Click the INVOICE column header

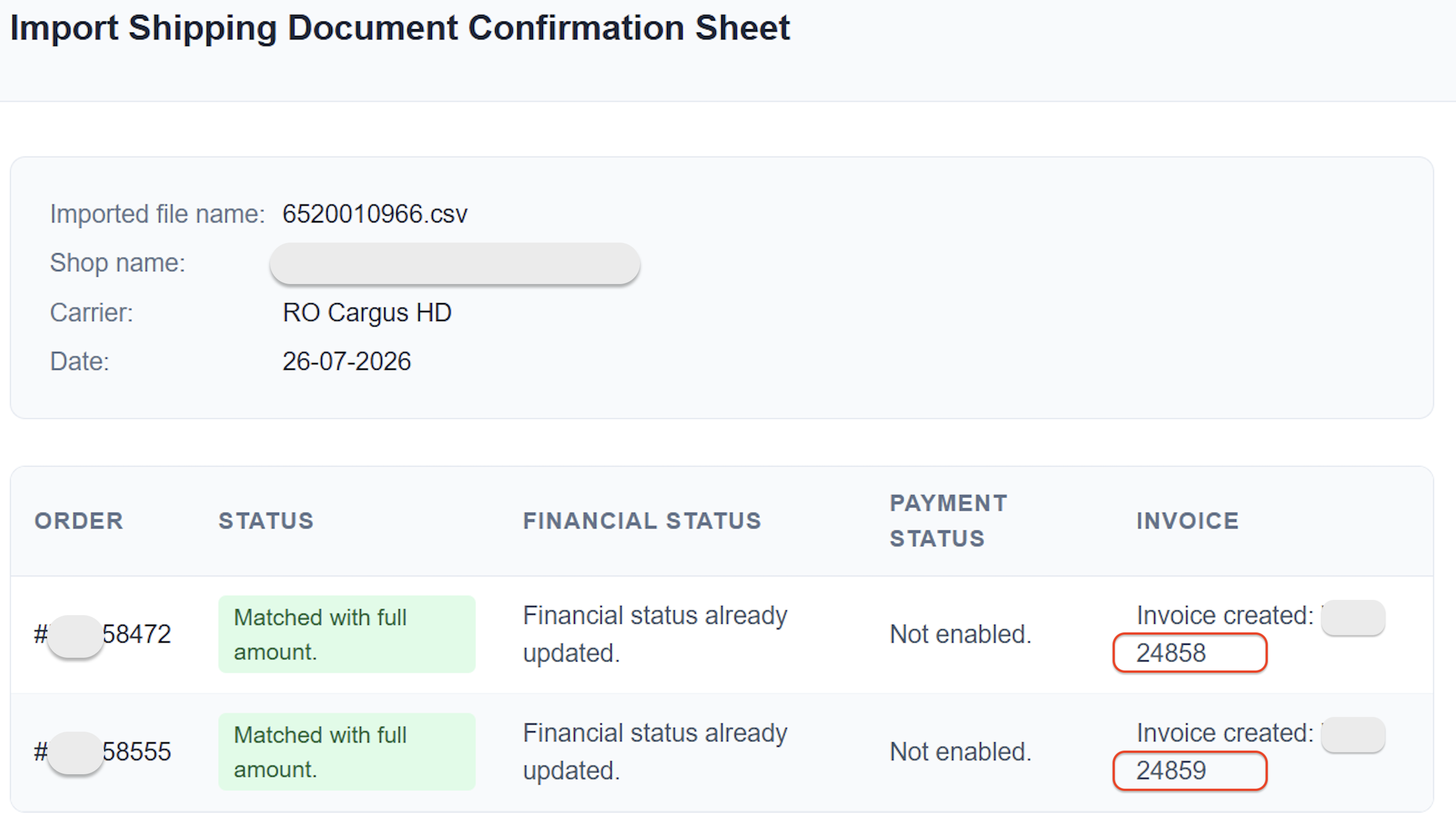(1188, 521)
